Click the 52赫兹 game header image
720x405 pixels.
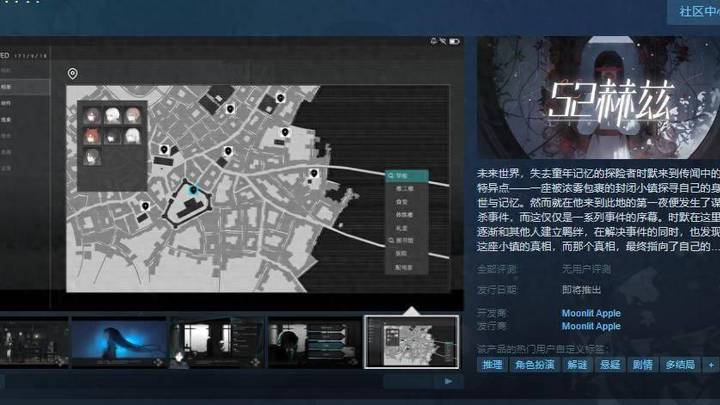click(598, 98)
